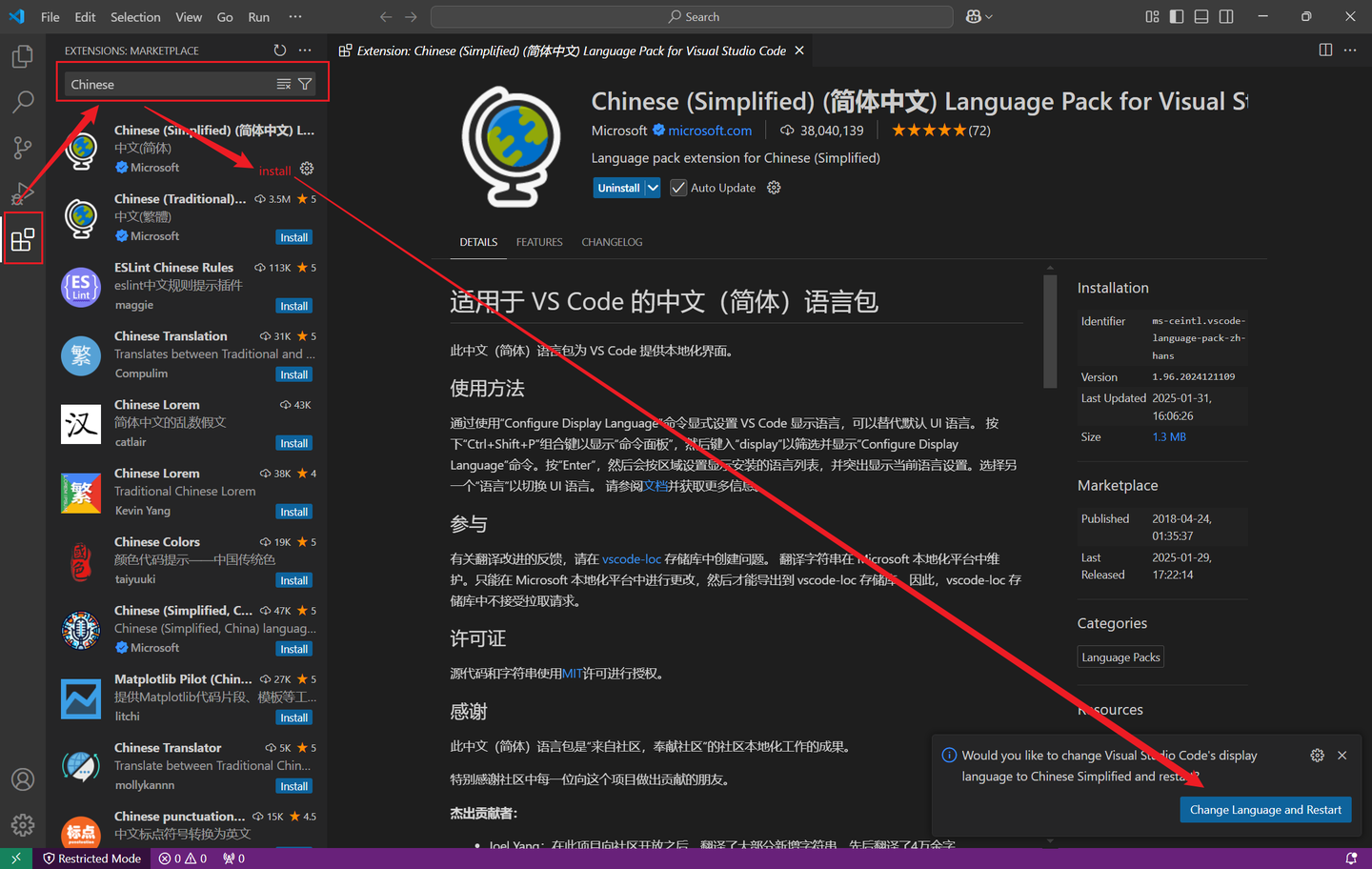Screen dimensions: 1372x869
Task: Open Extensions view more actions menu
Action: tap(305, 51)
